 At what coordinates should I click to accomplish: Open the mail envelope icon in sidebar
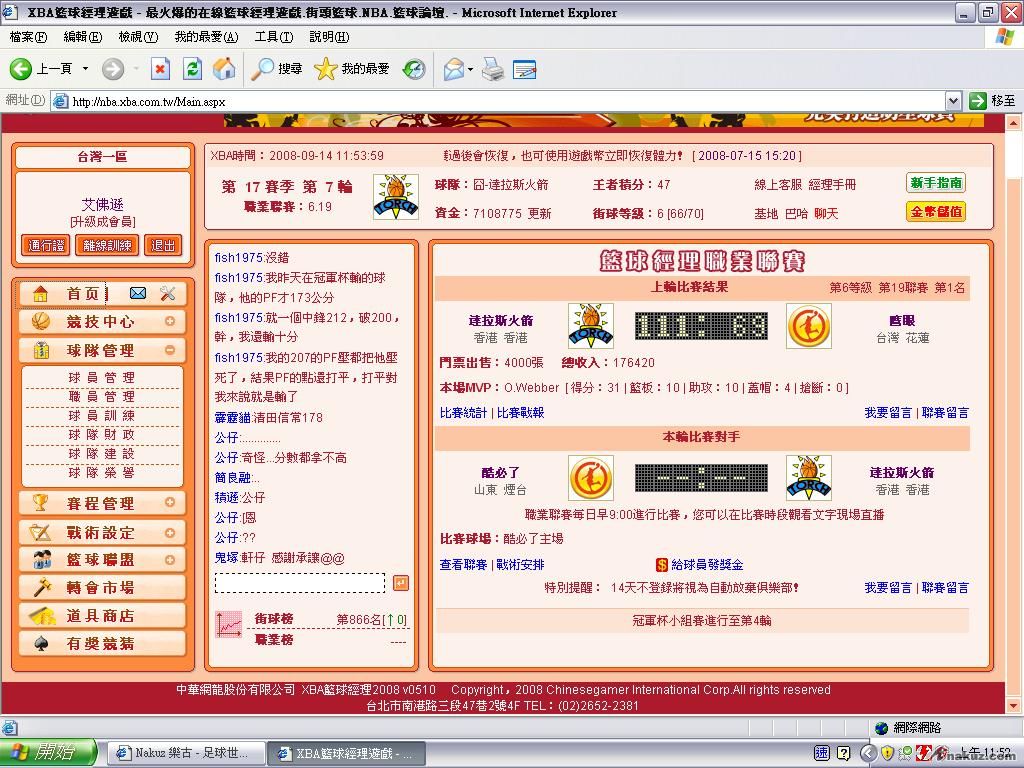tap(138, 293)
